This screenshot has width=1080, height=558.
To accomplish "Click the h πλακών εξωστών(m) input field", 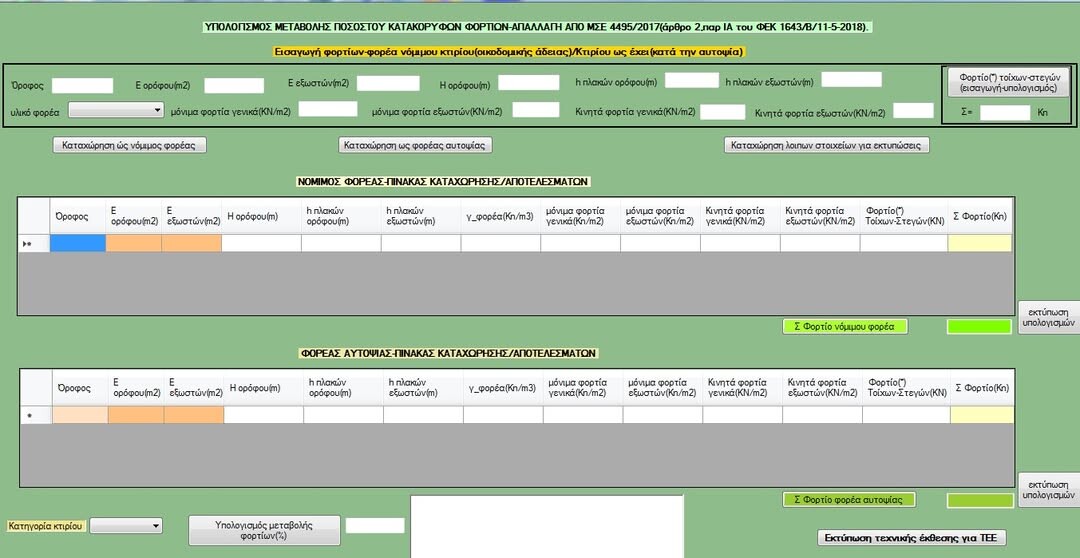I will point(851,80).
